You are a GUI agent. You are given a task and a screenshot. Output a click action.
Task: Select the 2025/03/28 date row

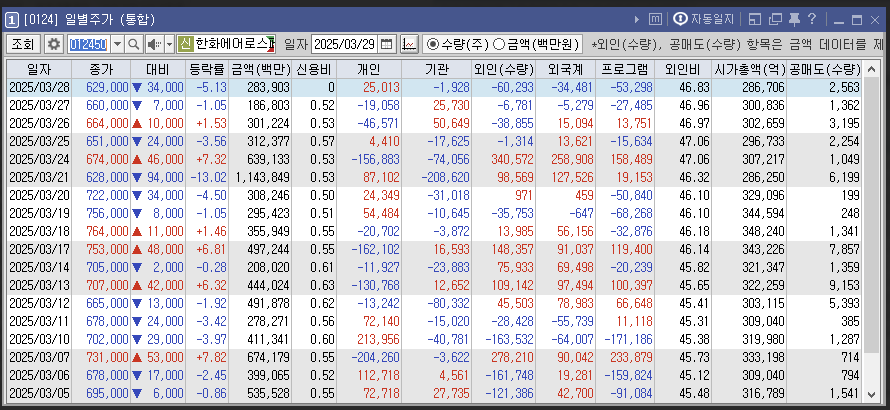[435, 87]
